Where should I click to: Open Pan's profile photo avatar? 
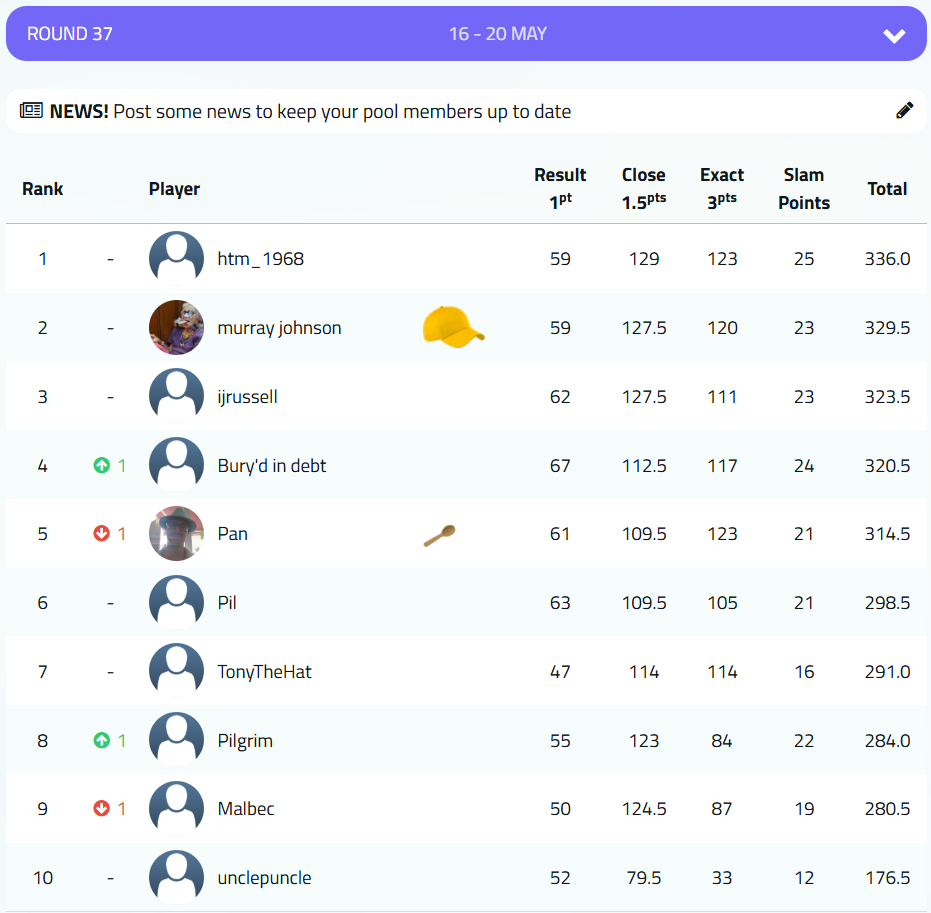pyautogui.click(x=176, y=534)
